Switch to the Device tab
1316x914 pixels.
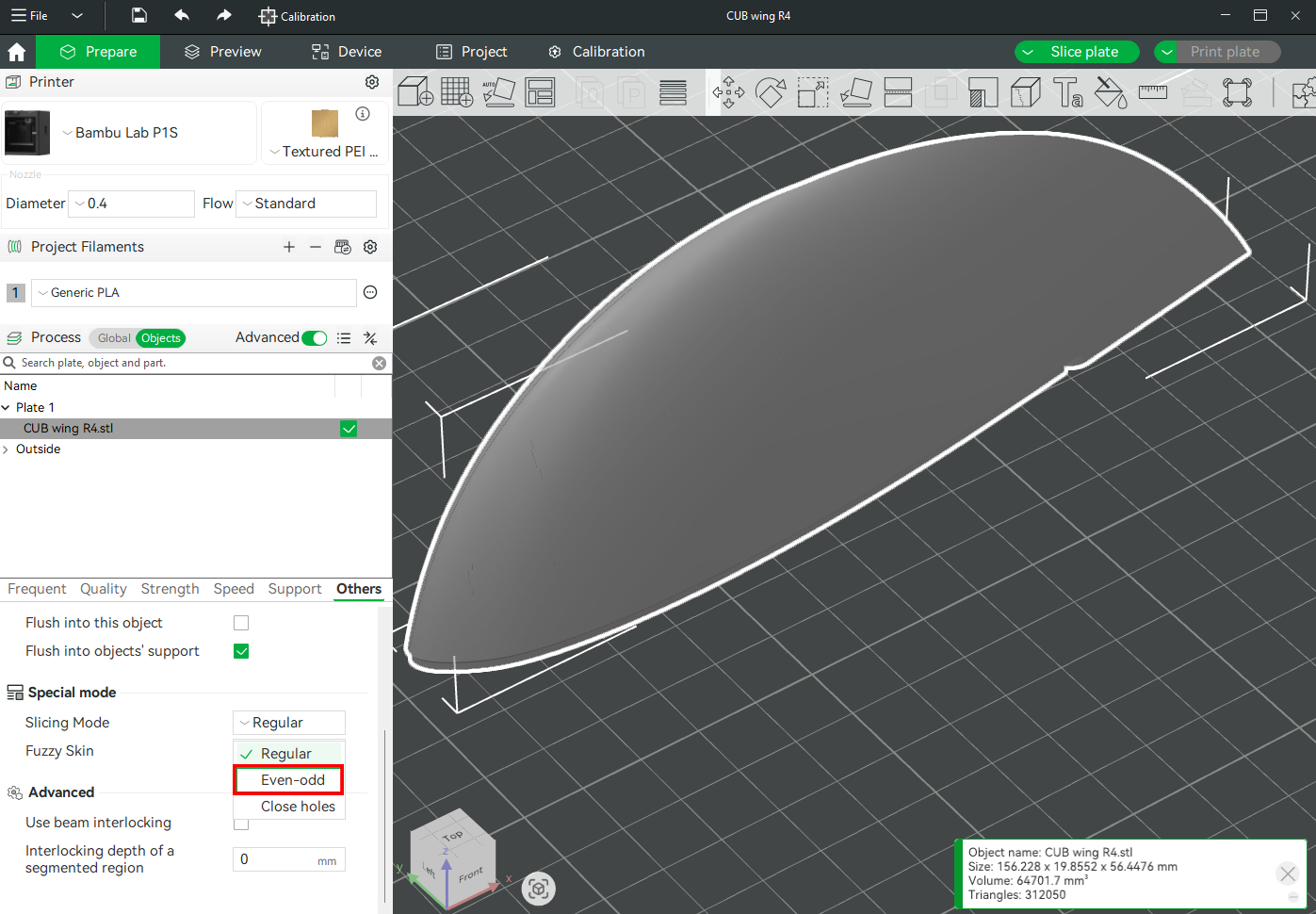pos(347,52)
